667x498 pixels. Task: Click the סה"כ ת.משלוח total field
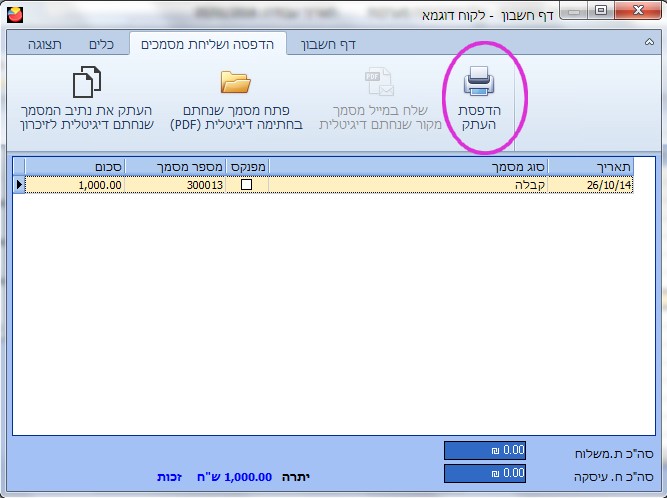pyautogui.click(x=484, y=451)
